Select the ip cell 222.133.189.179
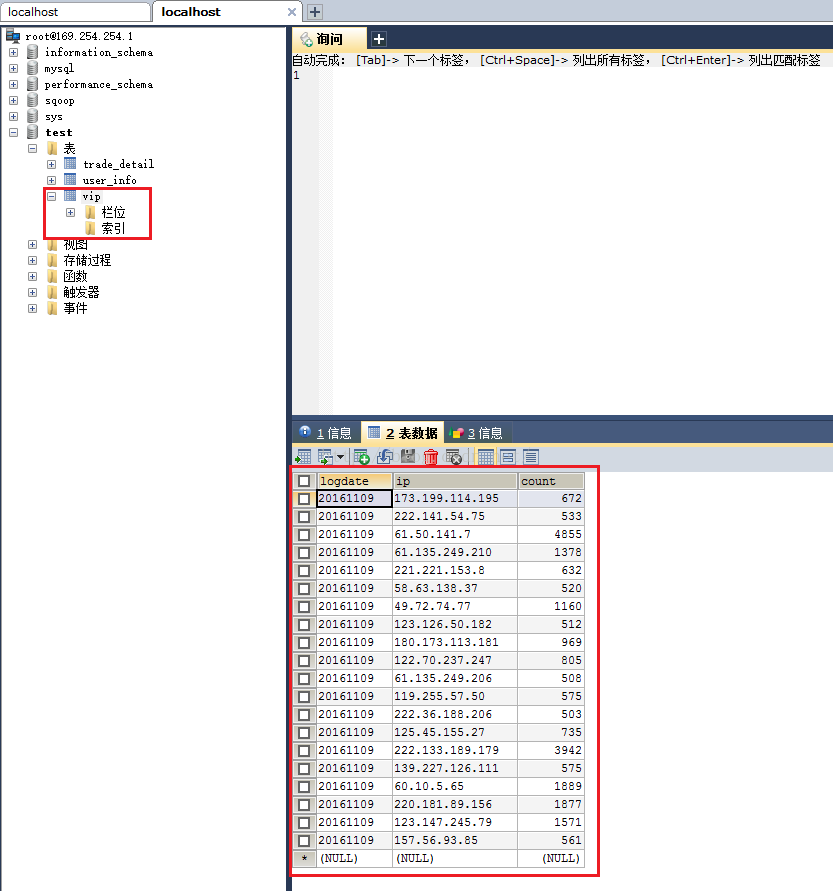 [455, 750]
